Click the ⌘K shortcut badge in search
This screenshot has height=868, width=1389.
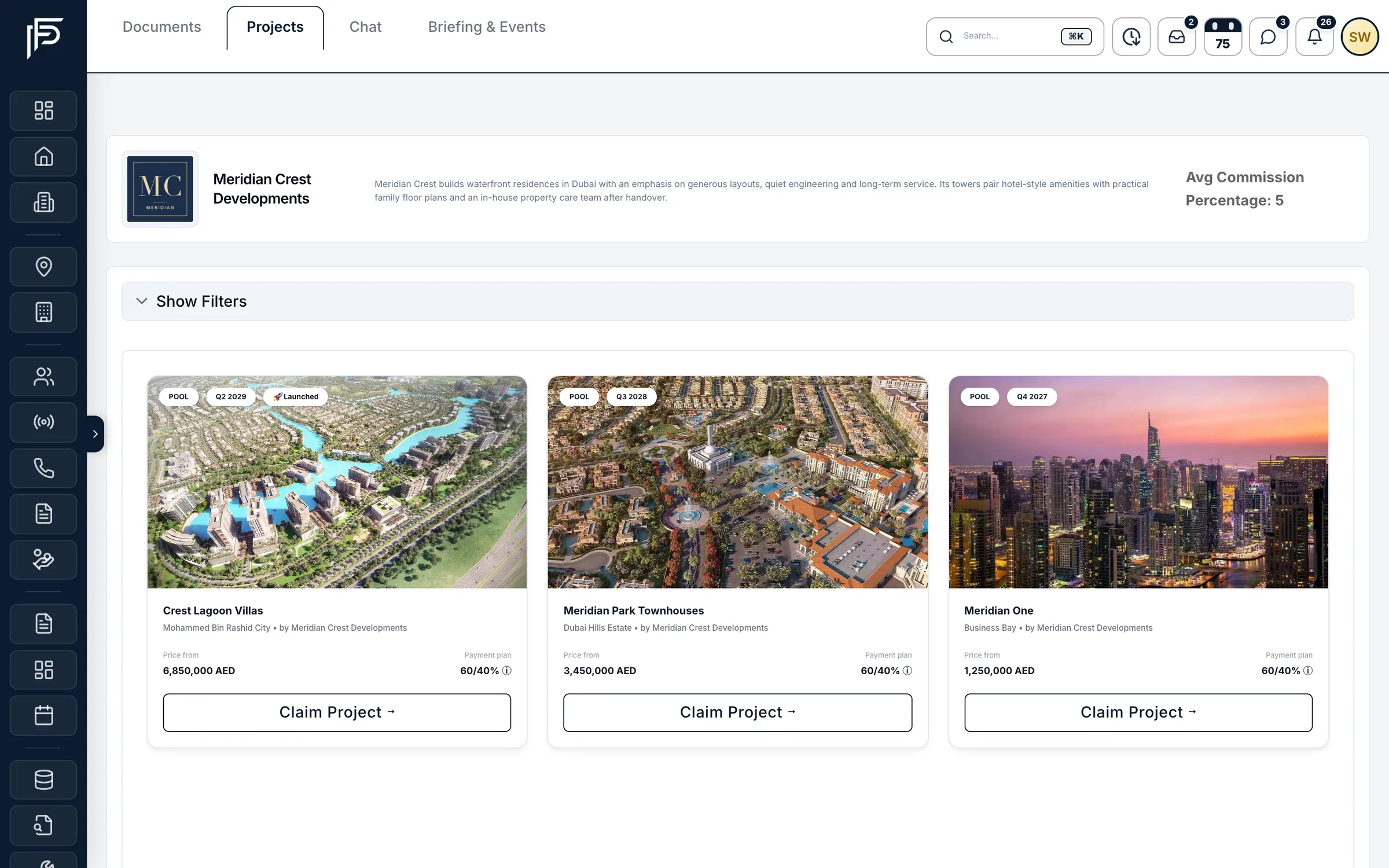point(1076,36)
